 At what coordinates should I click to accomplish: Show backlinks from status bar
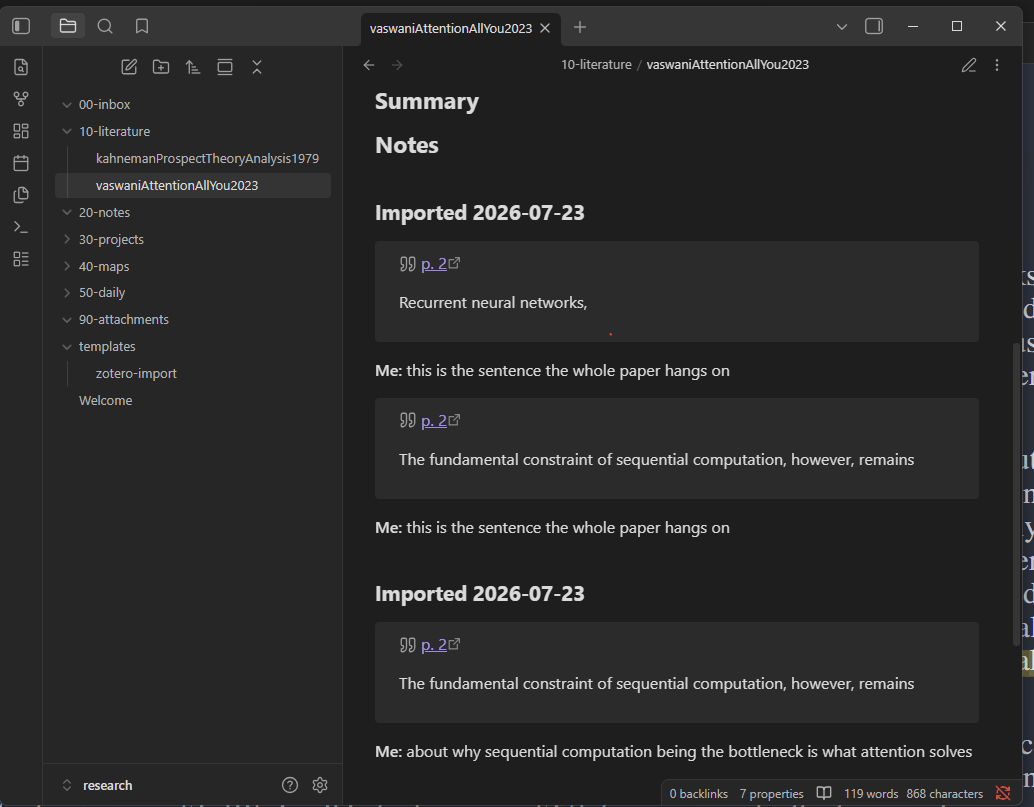tap(698, 794)
